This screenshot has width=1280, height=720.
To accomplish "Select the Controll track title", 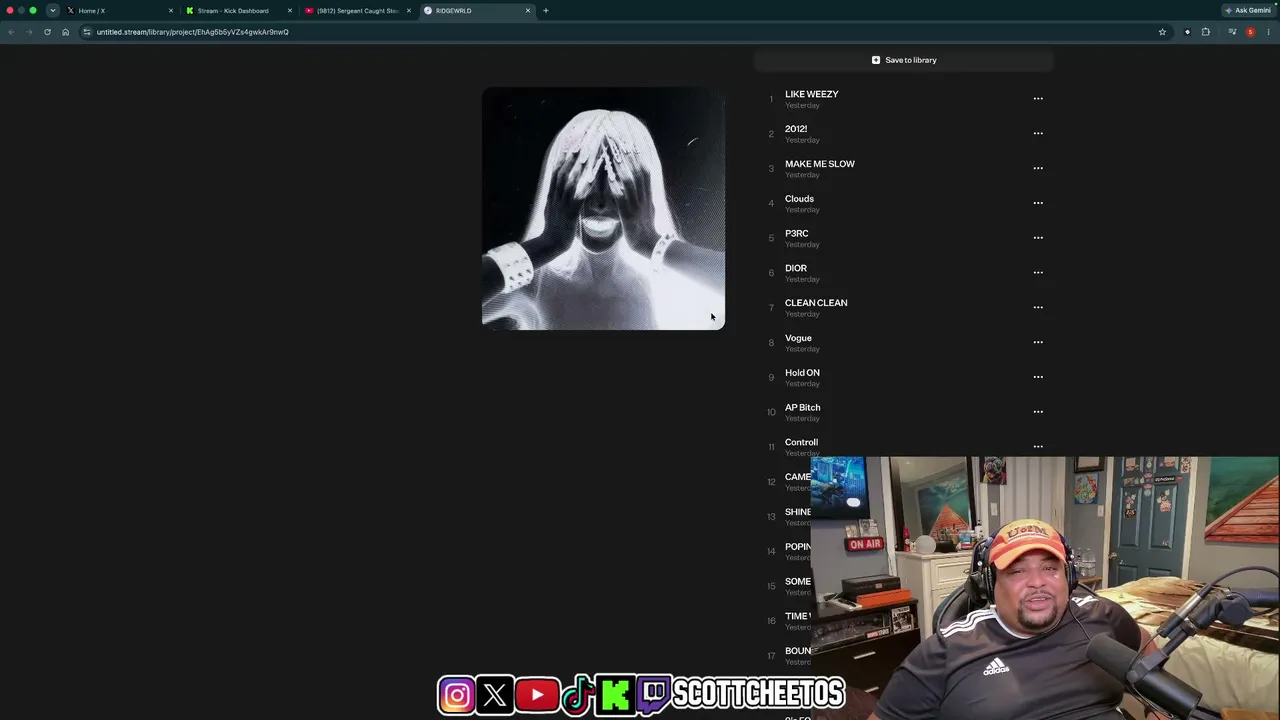I will coord(801,442).
